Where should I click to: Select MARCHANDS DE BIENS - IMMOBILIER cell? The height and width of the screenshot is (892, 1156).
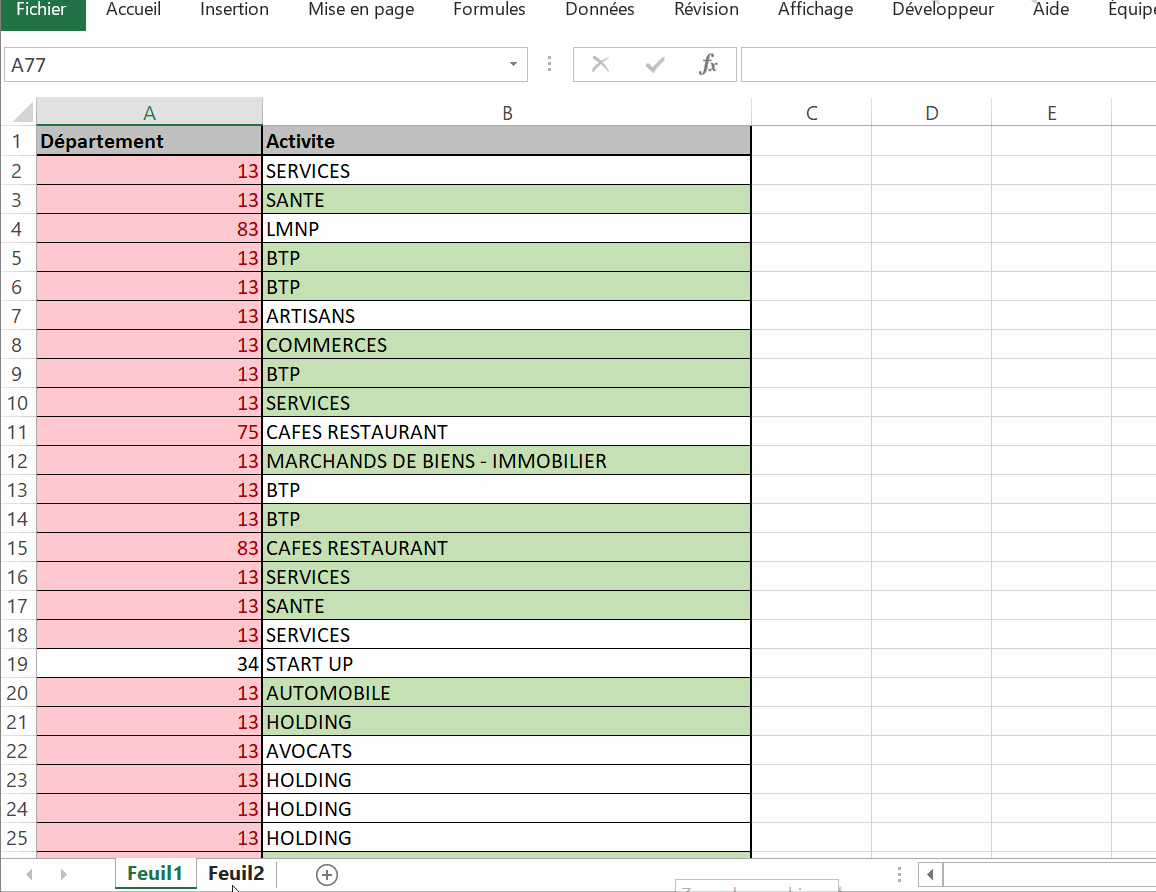(x=507, y=461)
